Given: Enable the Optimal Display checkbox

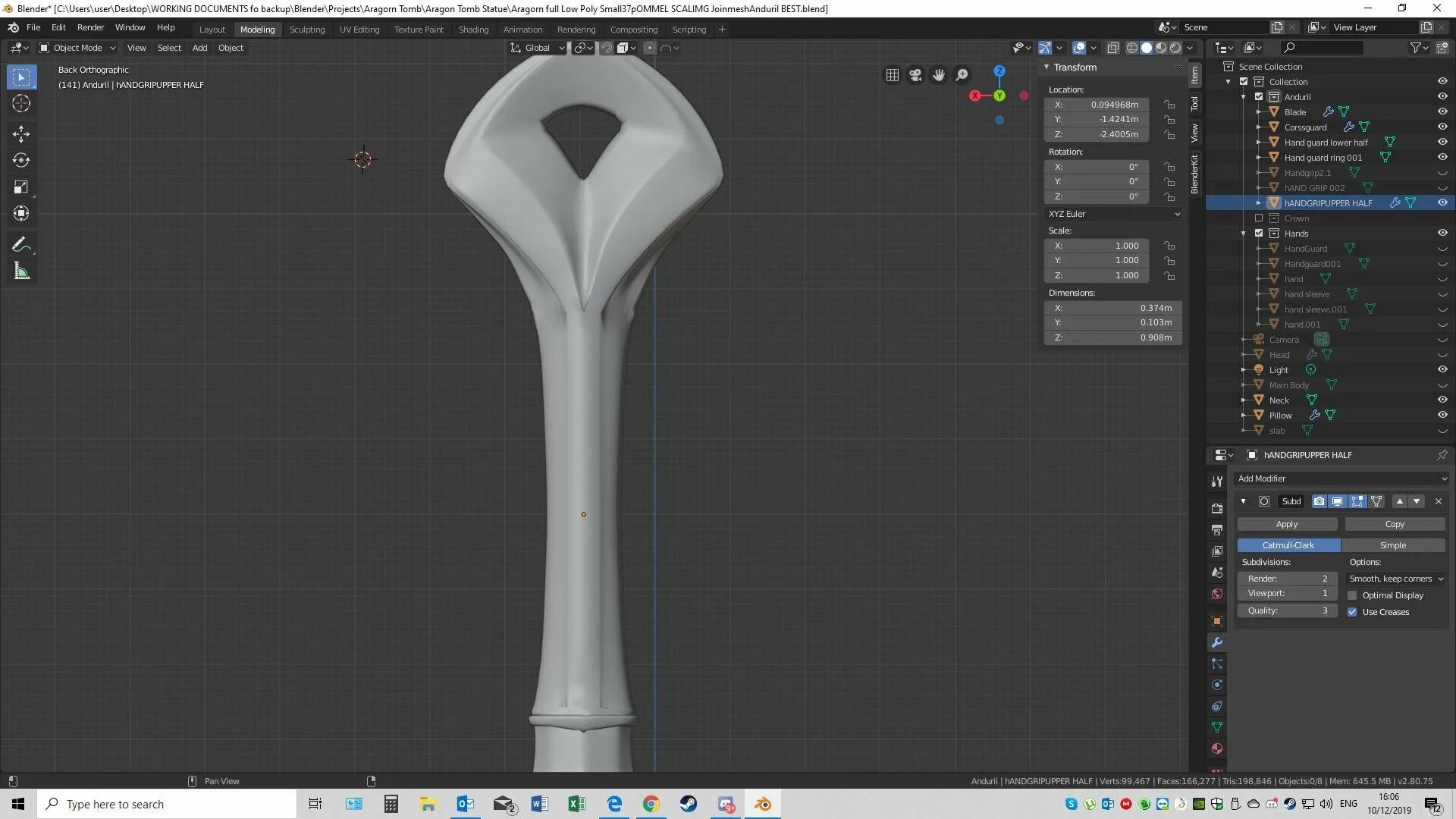Looking at the screenshot, I should pos(1352,595).
